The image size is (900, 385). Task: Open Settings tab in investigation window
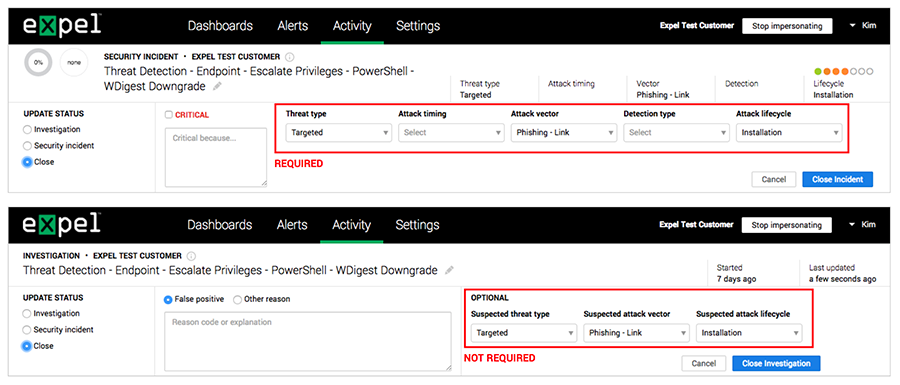pyautogui.click(x=417, y=225)
